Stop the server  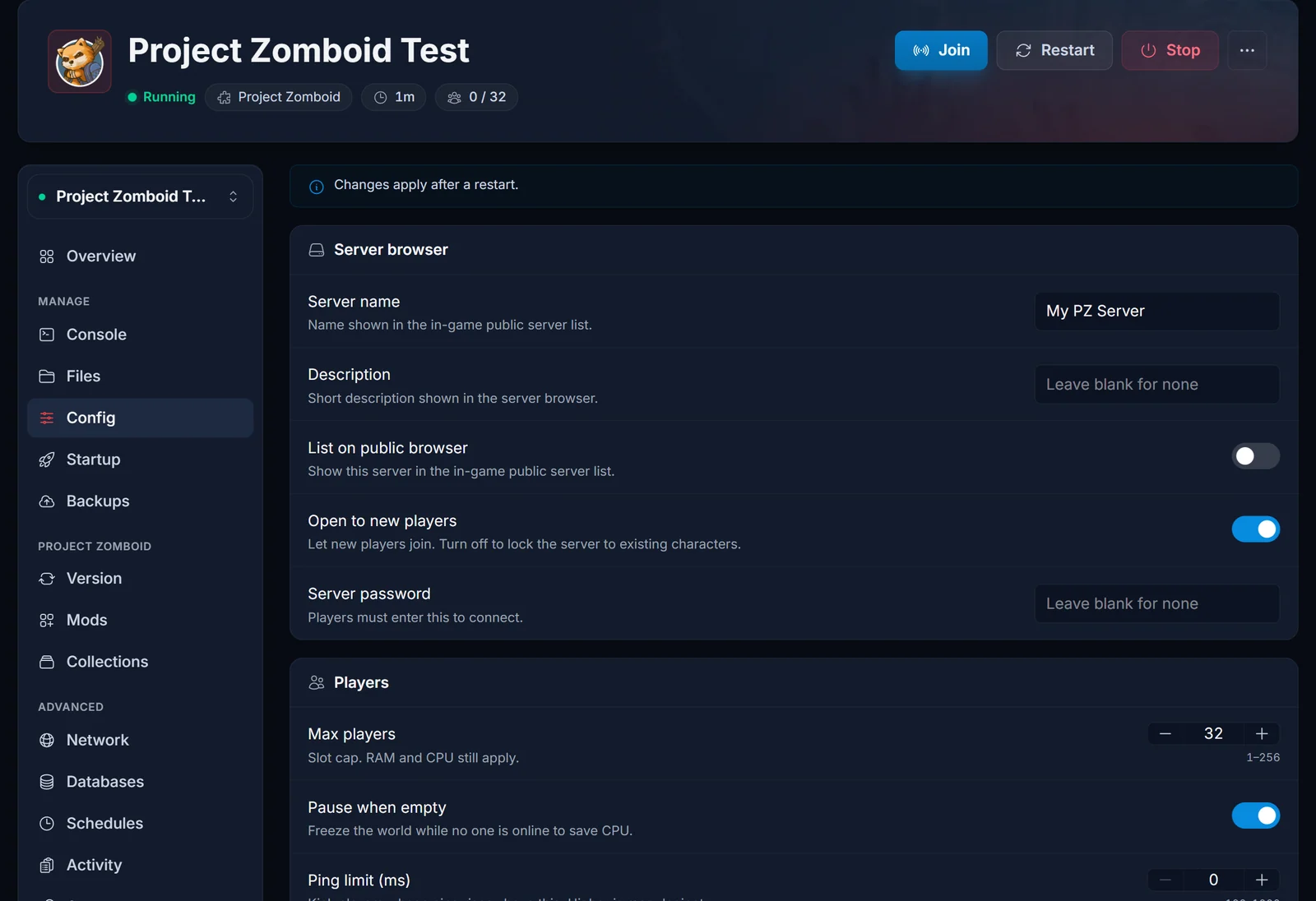click(1170, 50)
